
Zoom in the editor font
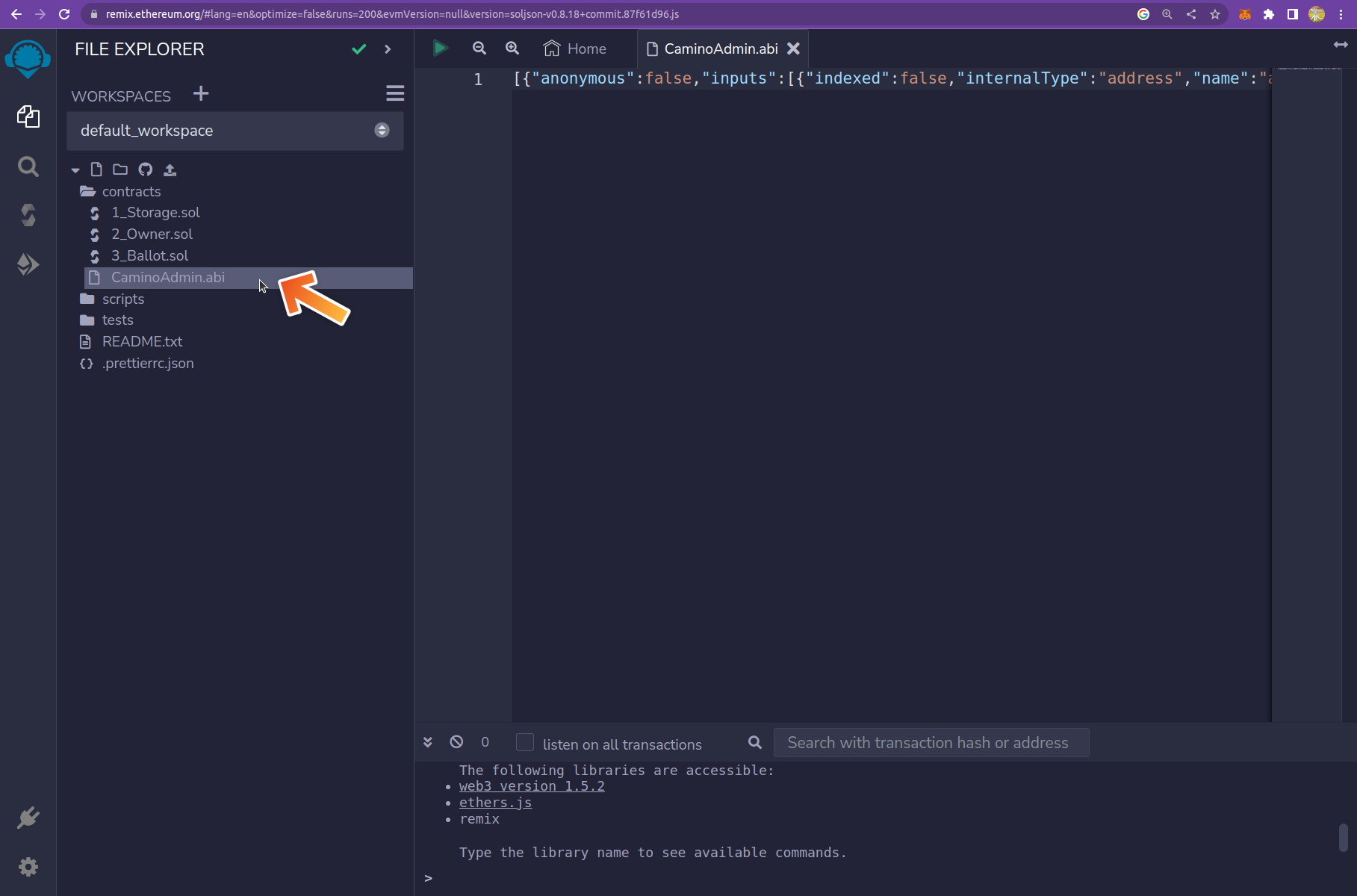[512, 49]
